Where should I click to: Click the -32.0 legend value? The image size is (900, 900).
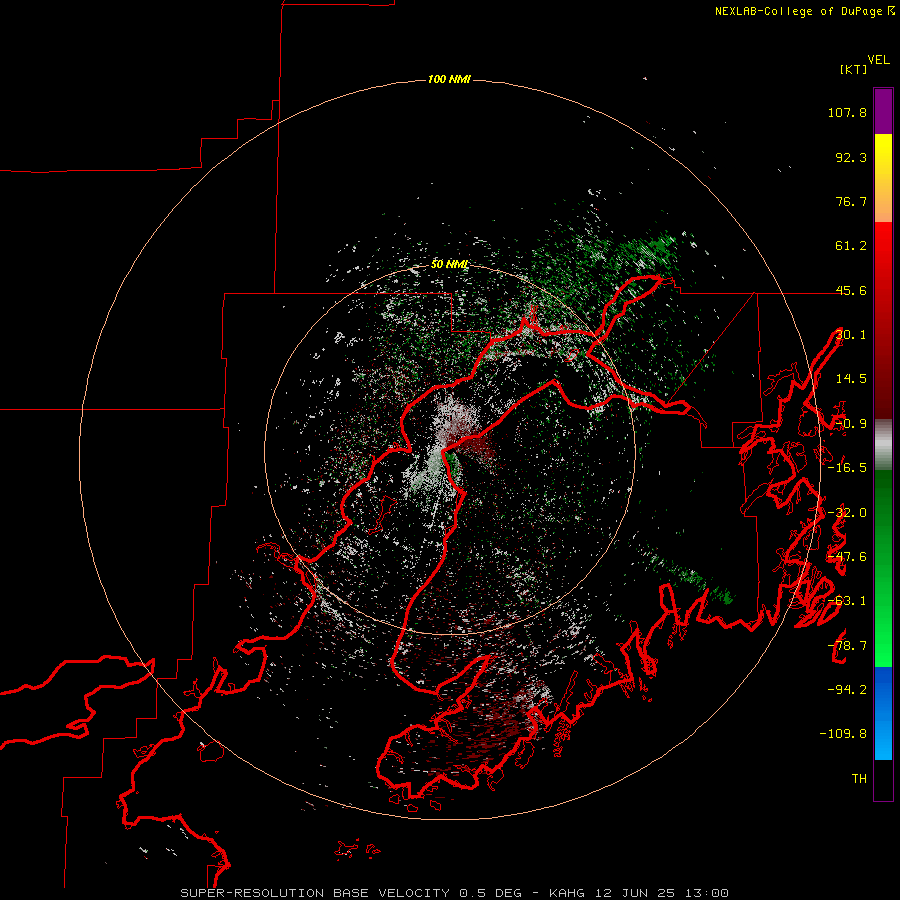[847, 513]
